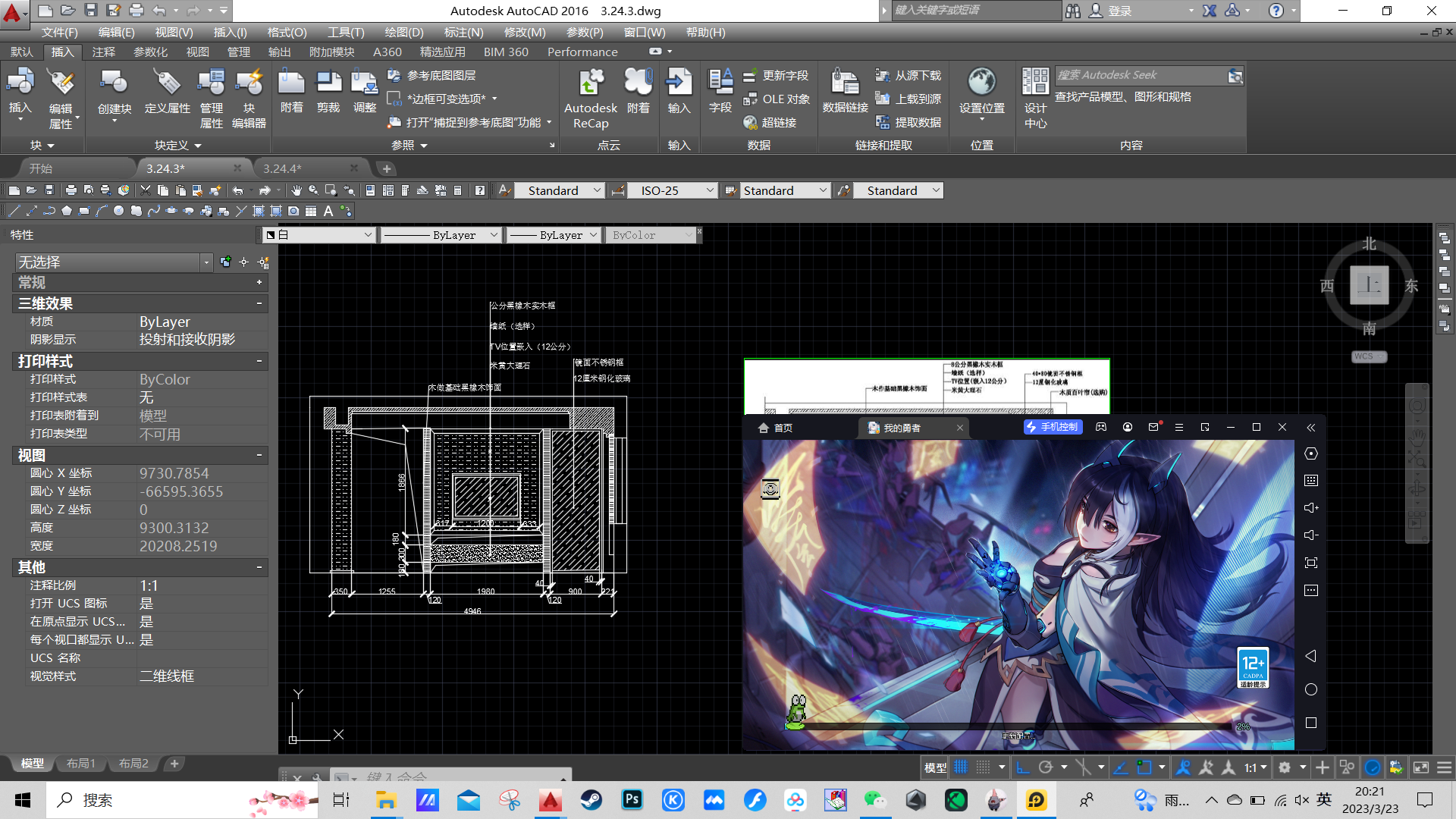
Task: Click the 提取数据 button
Action: [908, 122]
